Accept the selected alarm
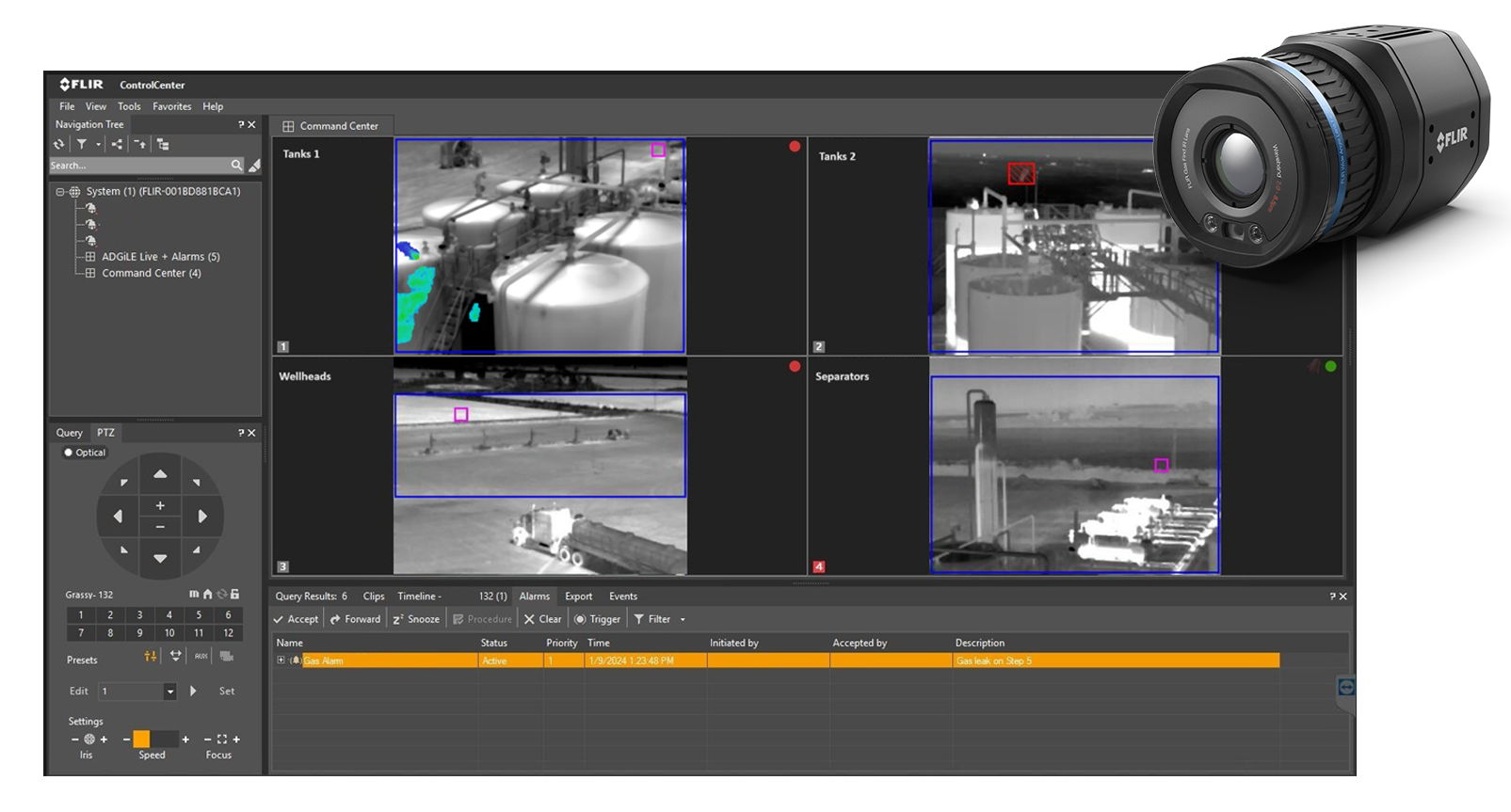 296,619
